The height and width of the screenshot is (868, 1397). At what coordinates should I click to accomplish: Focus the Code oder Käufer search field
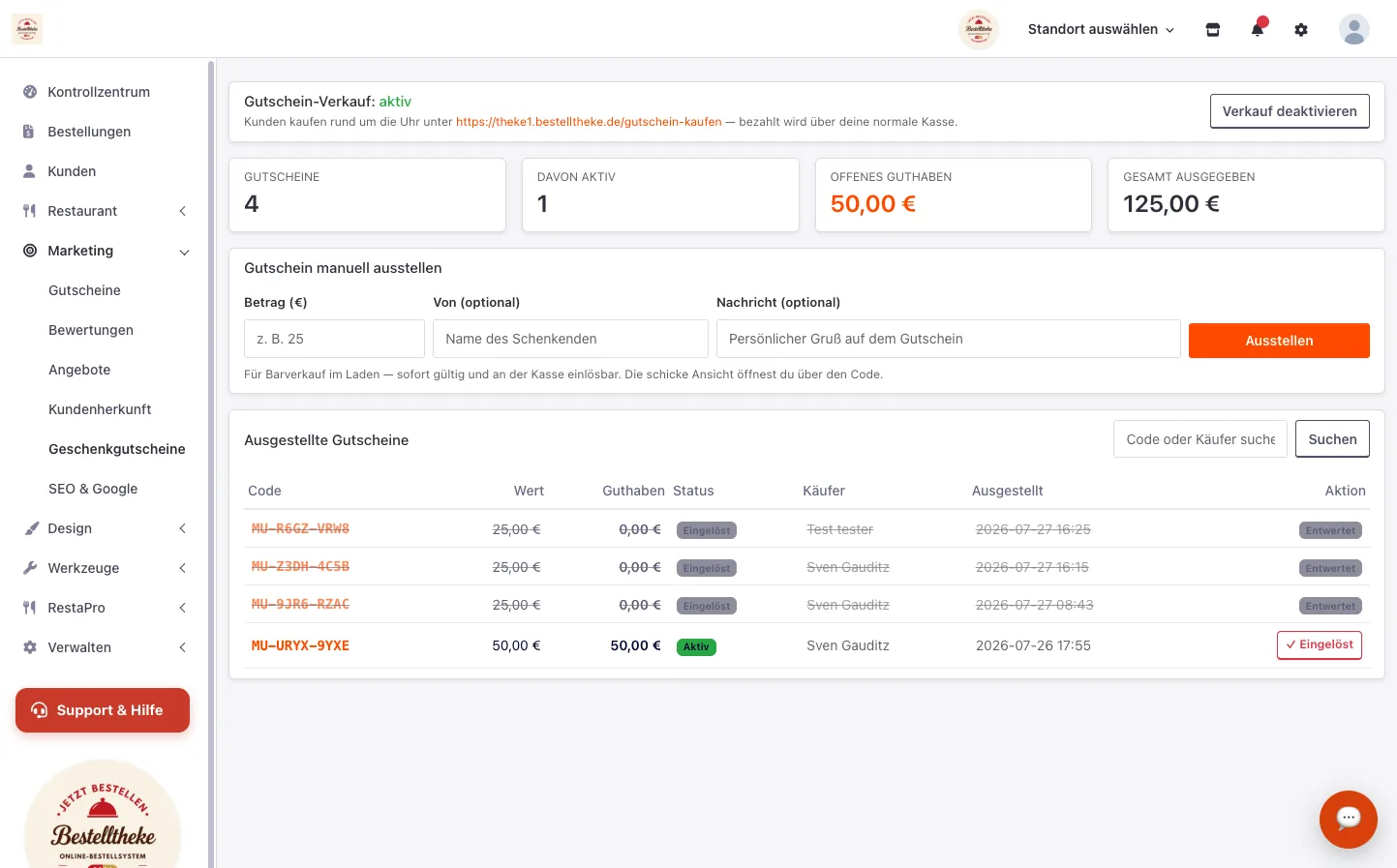(1200, 439)
